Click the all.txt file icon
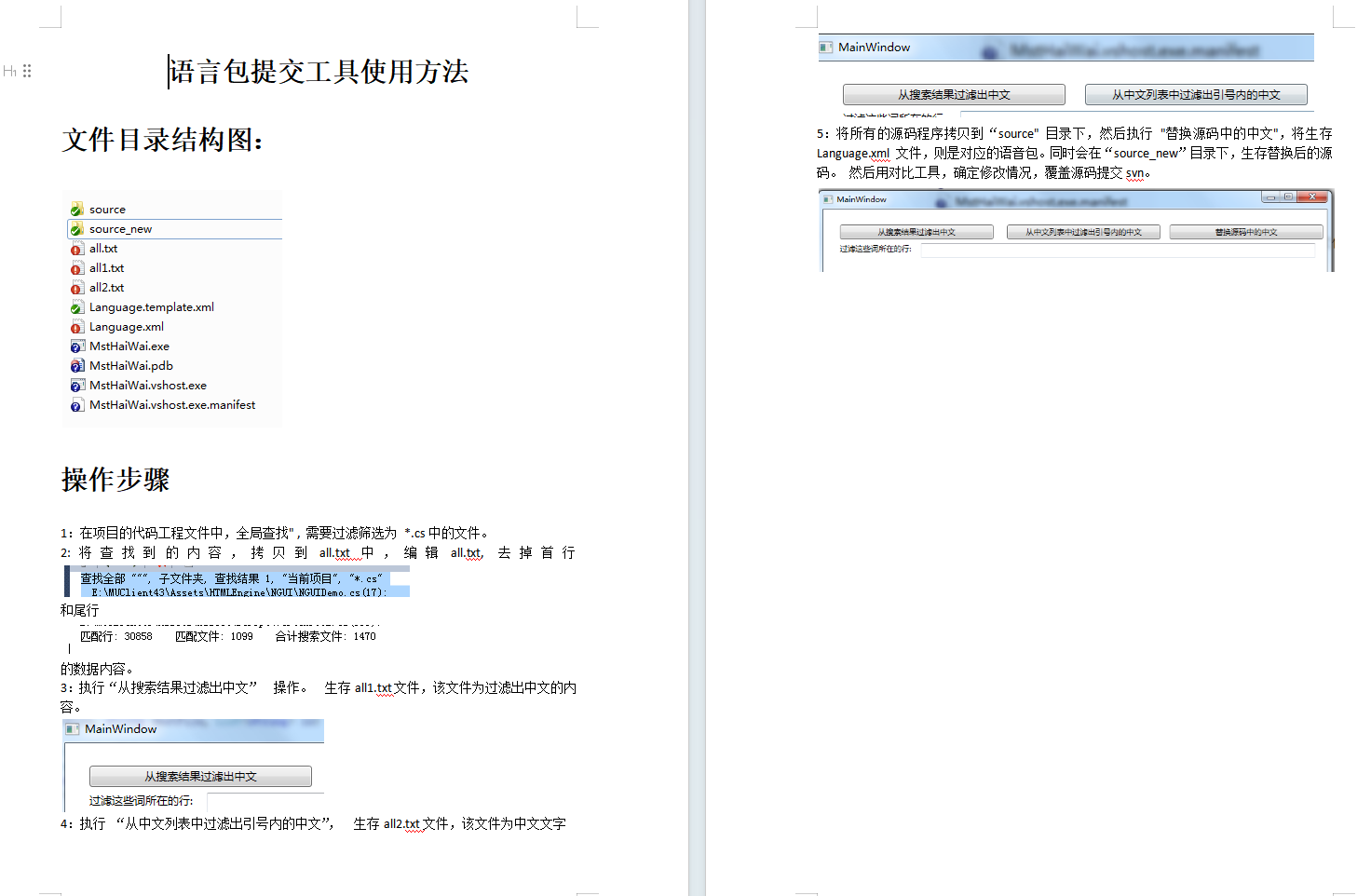Image resolution: width=1371 pixels, height=896 pixels. pyautogui.click(x=77, y=249)
